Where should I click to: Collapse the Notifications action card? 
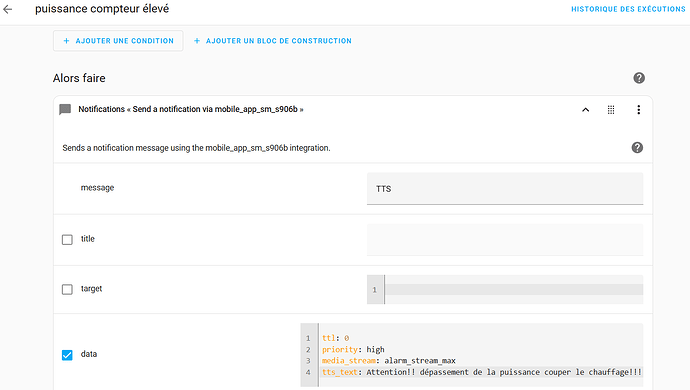click(586, 110)
